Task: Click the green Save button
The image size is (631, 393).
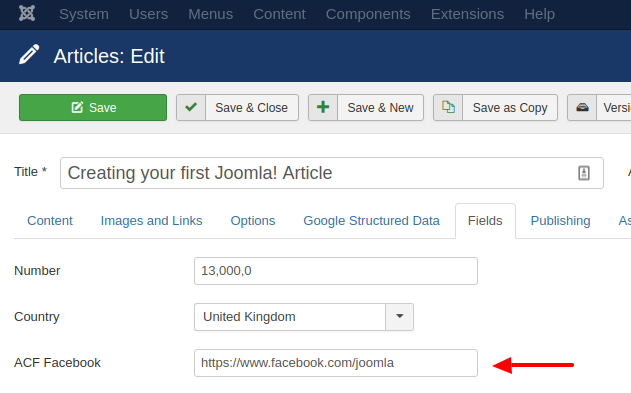Action: click(x=93, y=107)
